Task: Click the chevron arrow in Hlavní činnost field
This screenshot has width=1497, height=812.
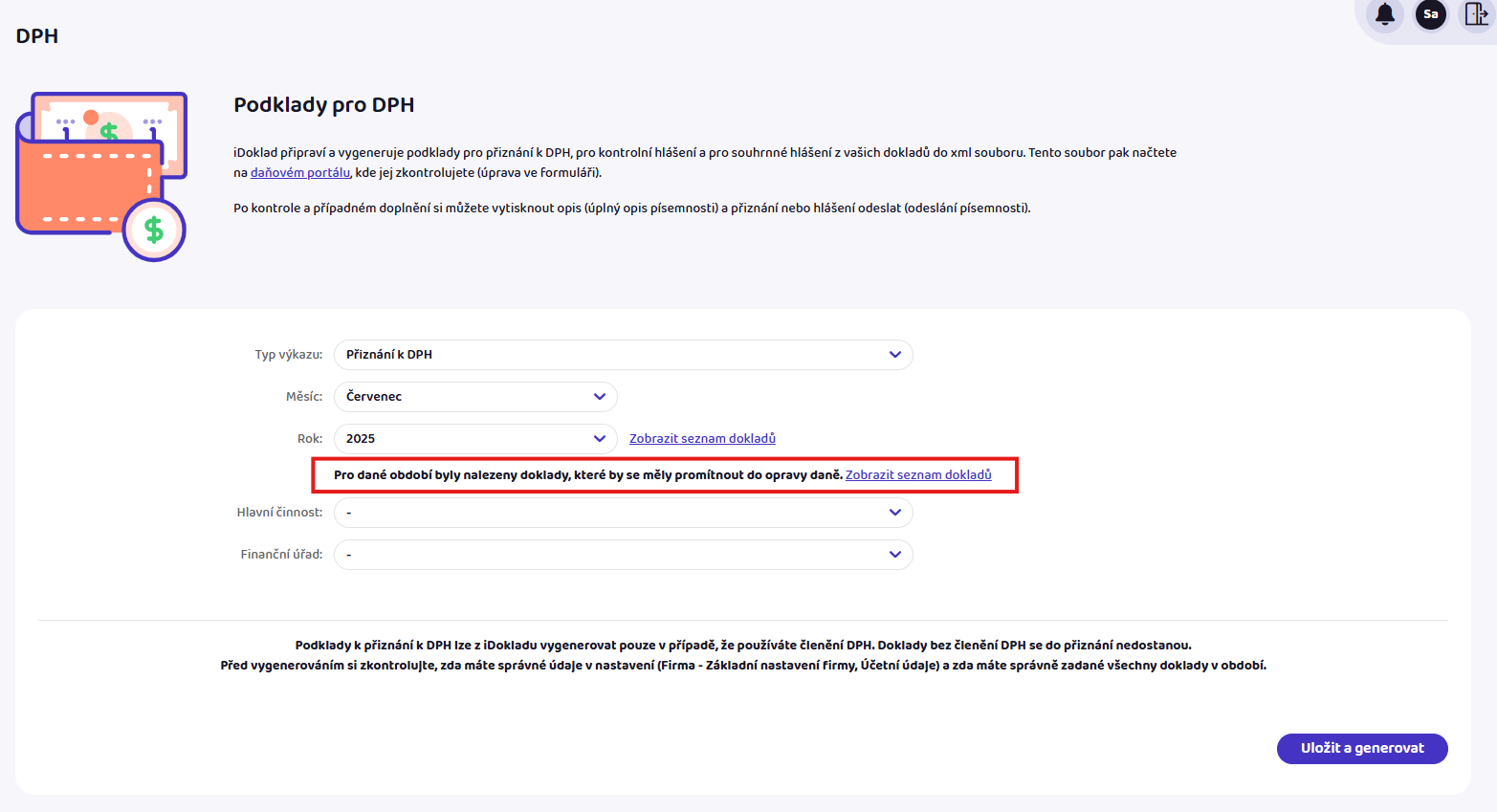Action: click(894, 513)
